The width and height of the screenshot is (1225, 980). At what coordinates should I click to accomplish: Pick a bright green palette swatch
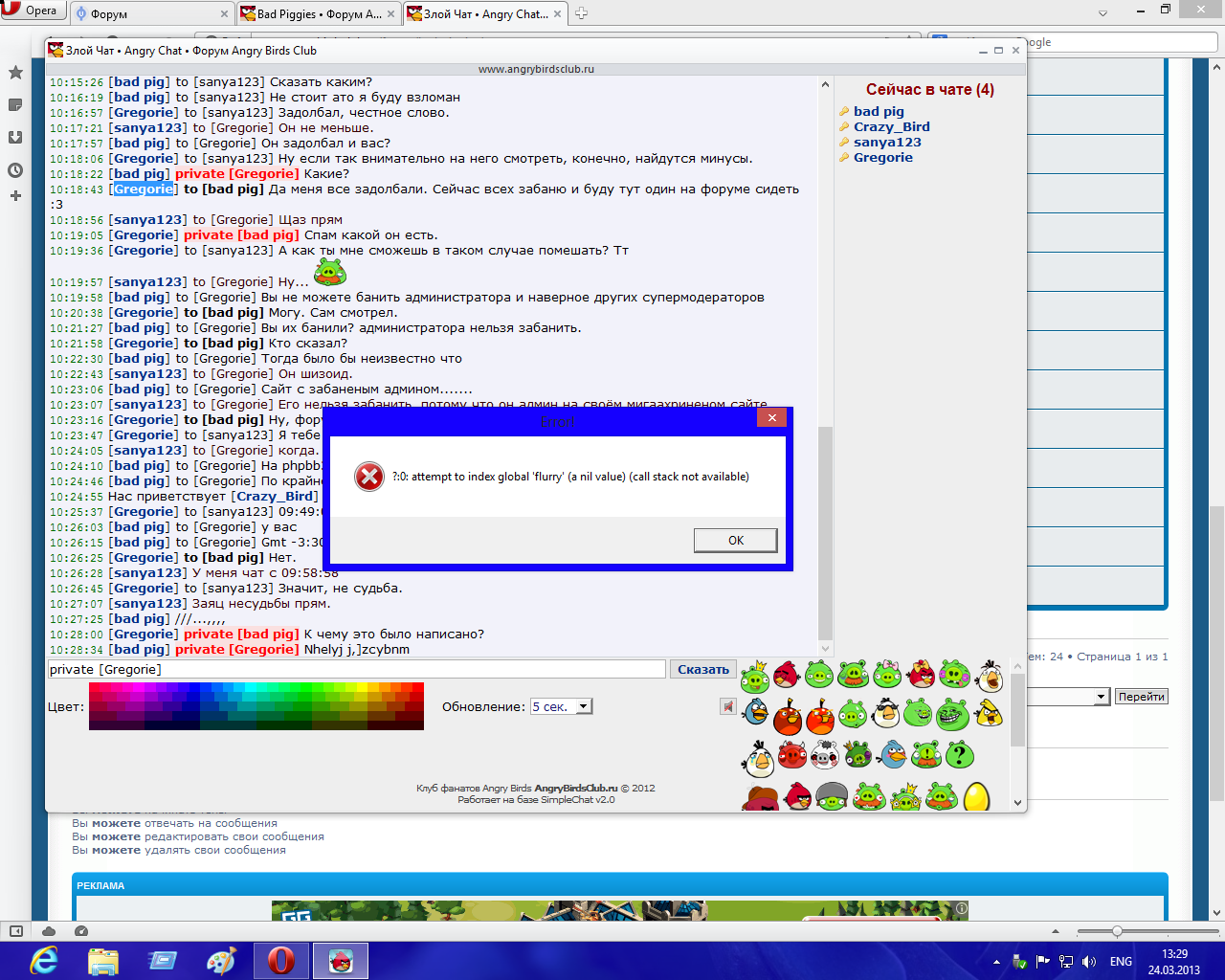tap(306, 688)
